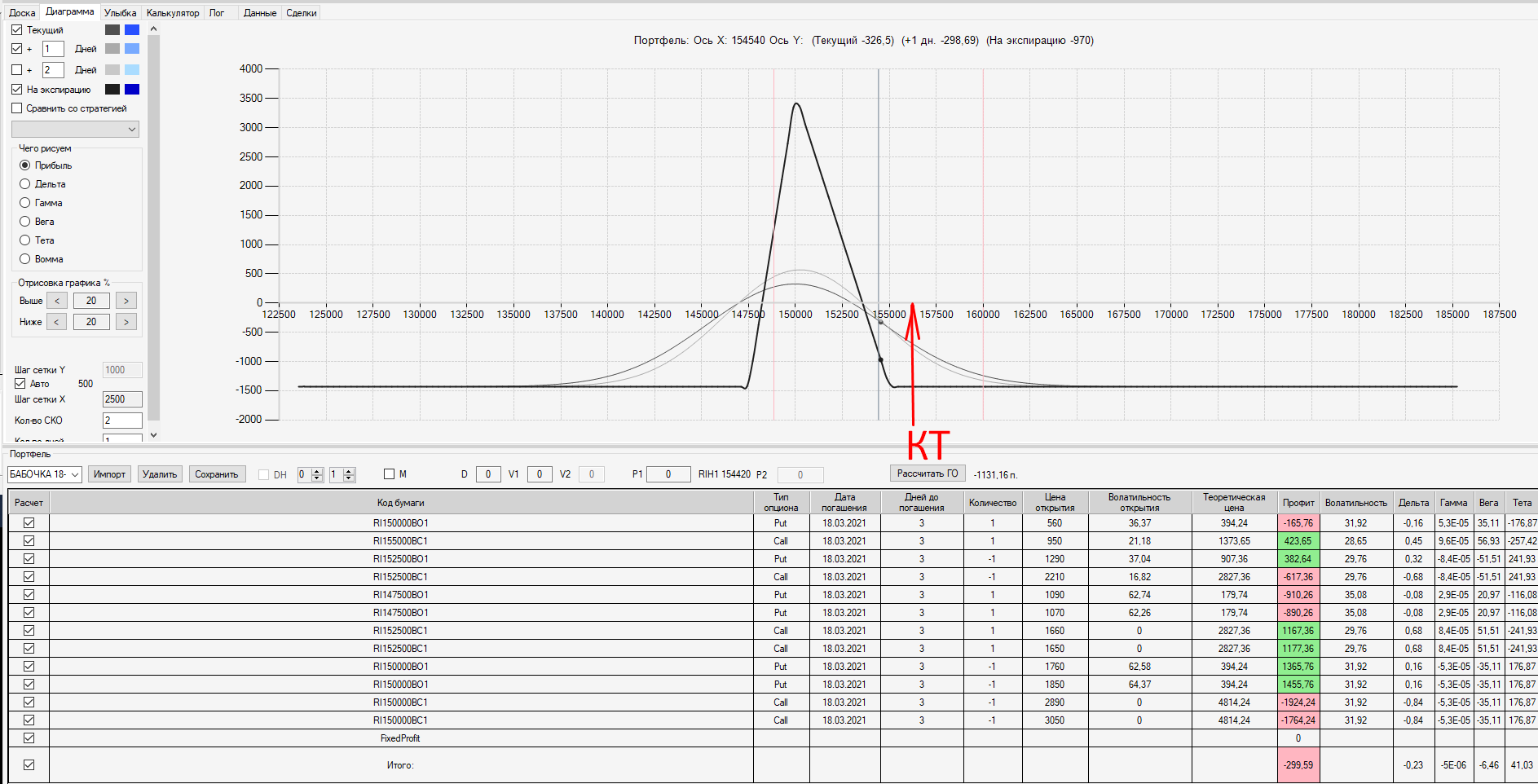
Task: Click the settings panel scroll-up arrow
Action: pos(153,29)
